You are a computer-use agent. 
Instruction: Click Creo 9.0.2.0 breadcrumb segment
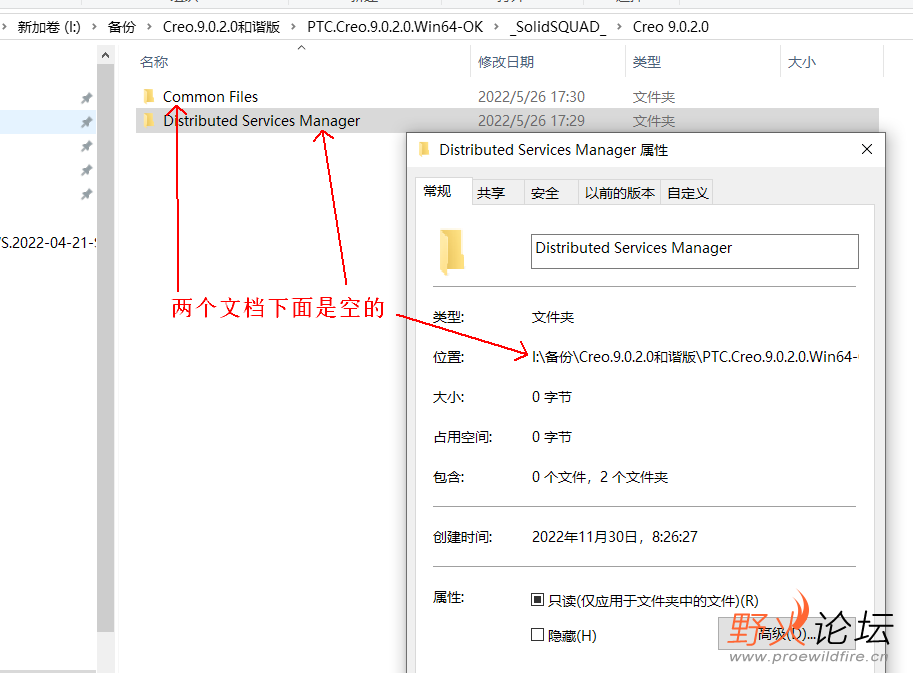(671, 27)
